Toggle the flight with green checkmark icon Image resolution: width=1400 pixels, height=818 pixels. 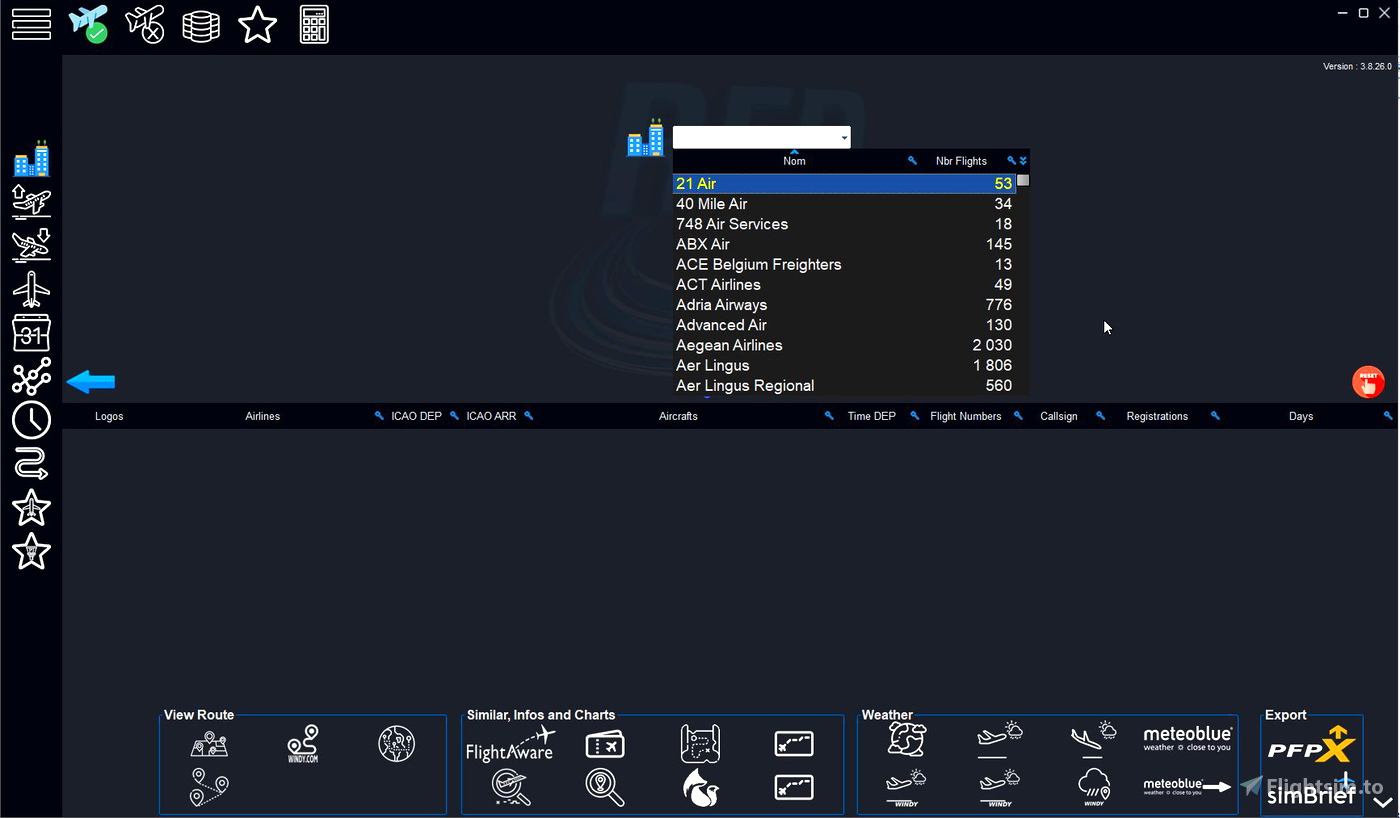point(89,24)
